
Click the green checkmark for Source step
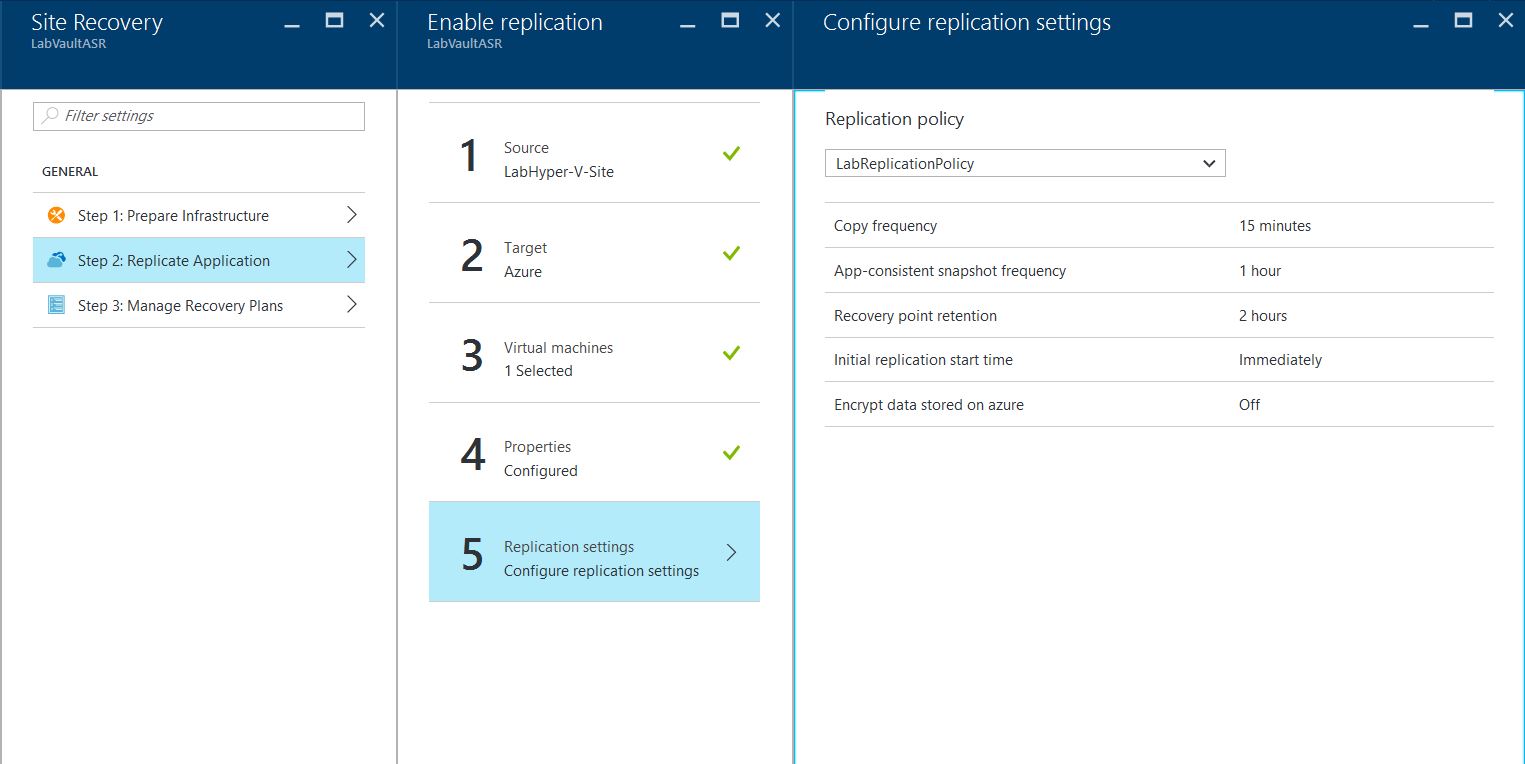point(731,153)
